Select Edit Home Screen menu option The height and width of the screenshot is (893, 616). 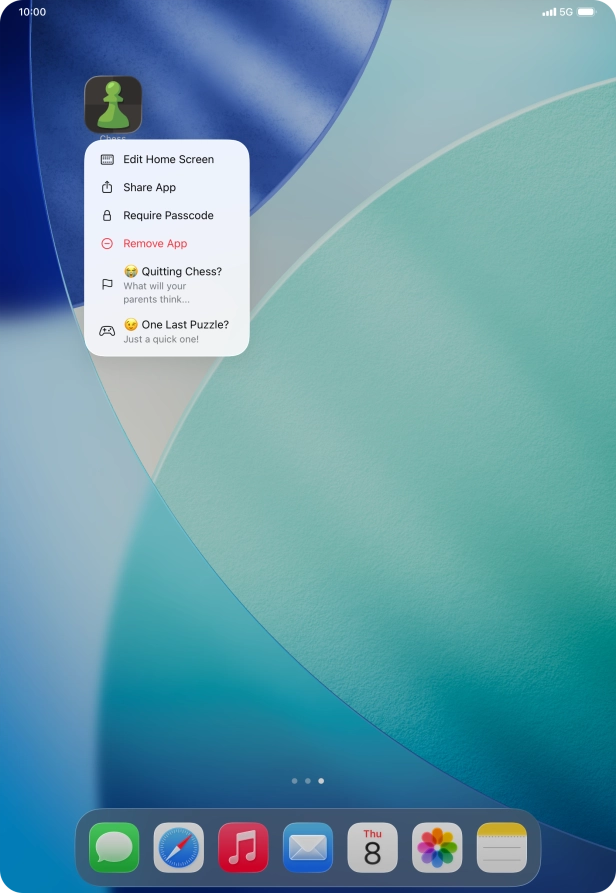tap(168, 159)
